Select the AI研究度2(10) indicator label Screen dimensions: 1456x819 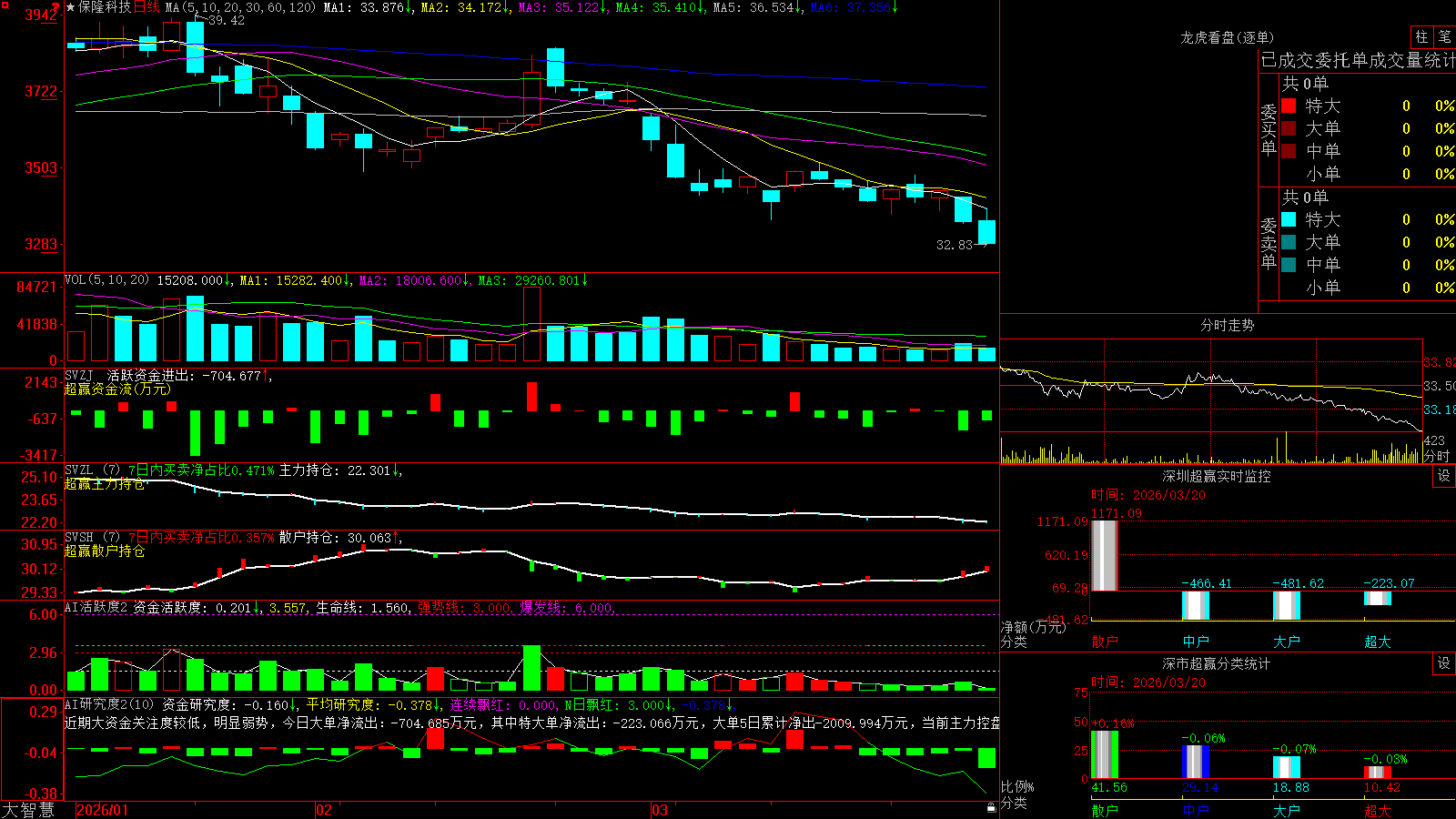point(110,704)
